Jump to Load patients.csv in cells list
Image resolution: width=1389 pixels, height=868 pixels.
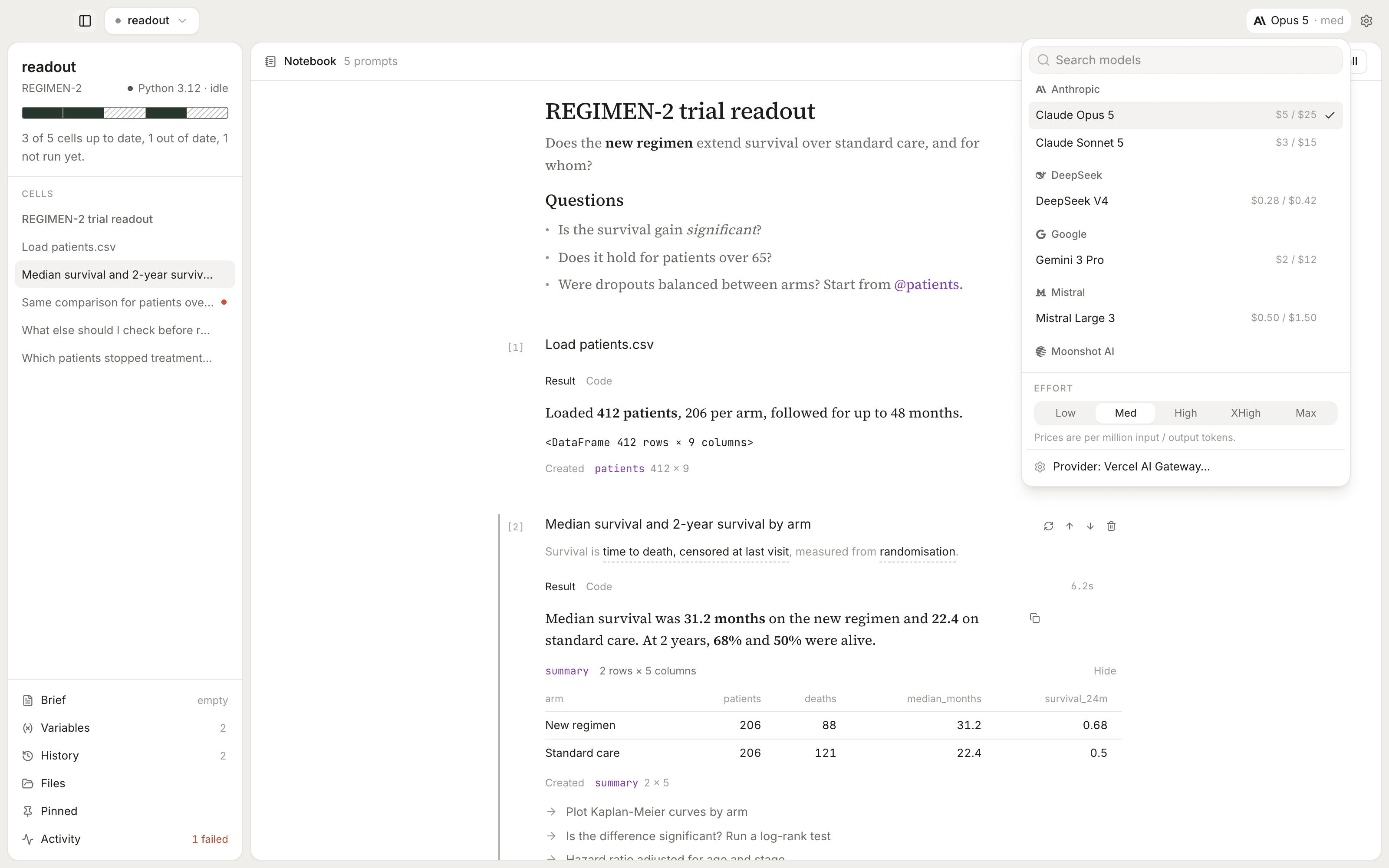(125, 247)
